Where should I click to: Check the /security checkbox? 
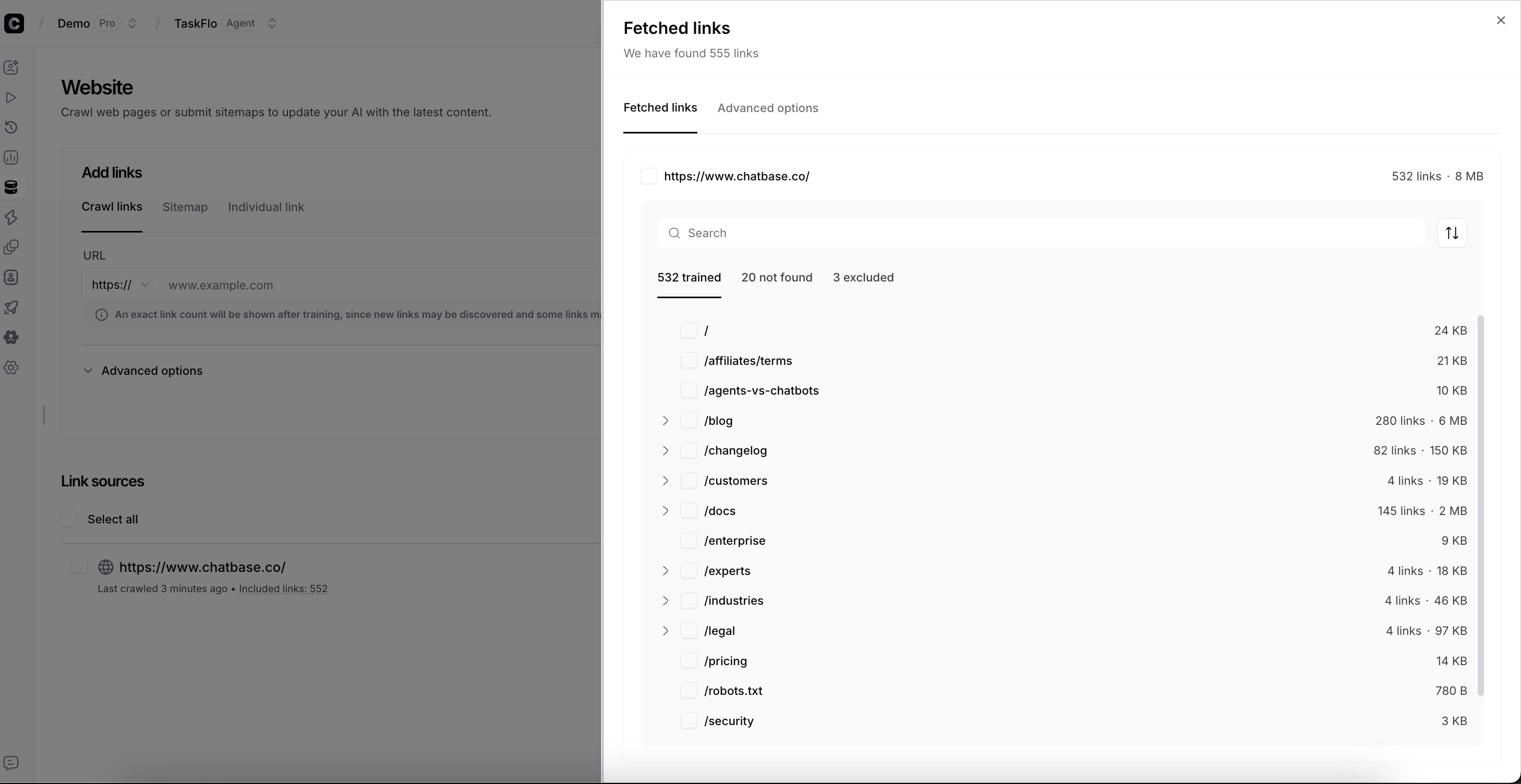coord(689,721)
